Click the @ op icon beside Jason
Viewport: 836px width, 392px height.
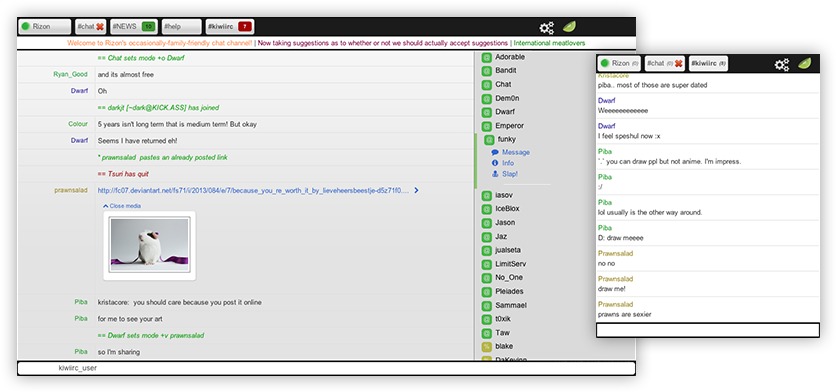(486, 223)
